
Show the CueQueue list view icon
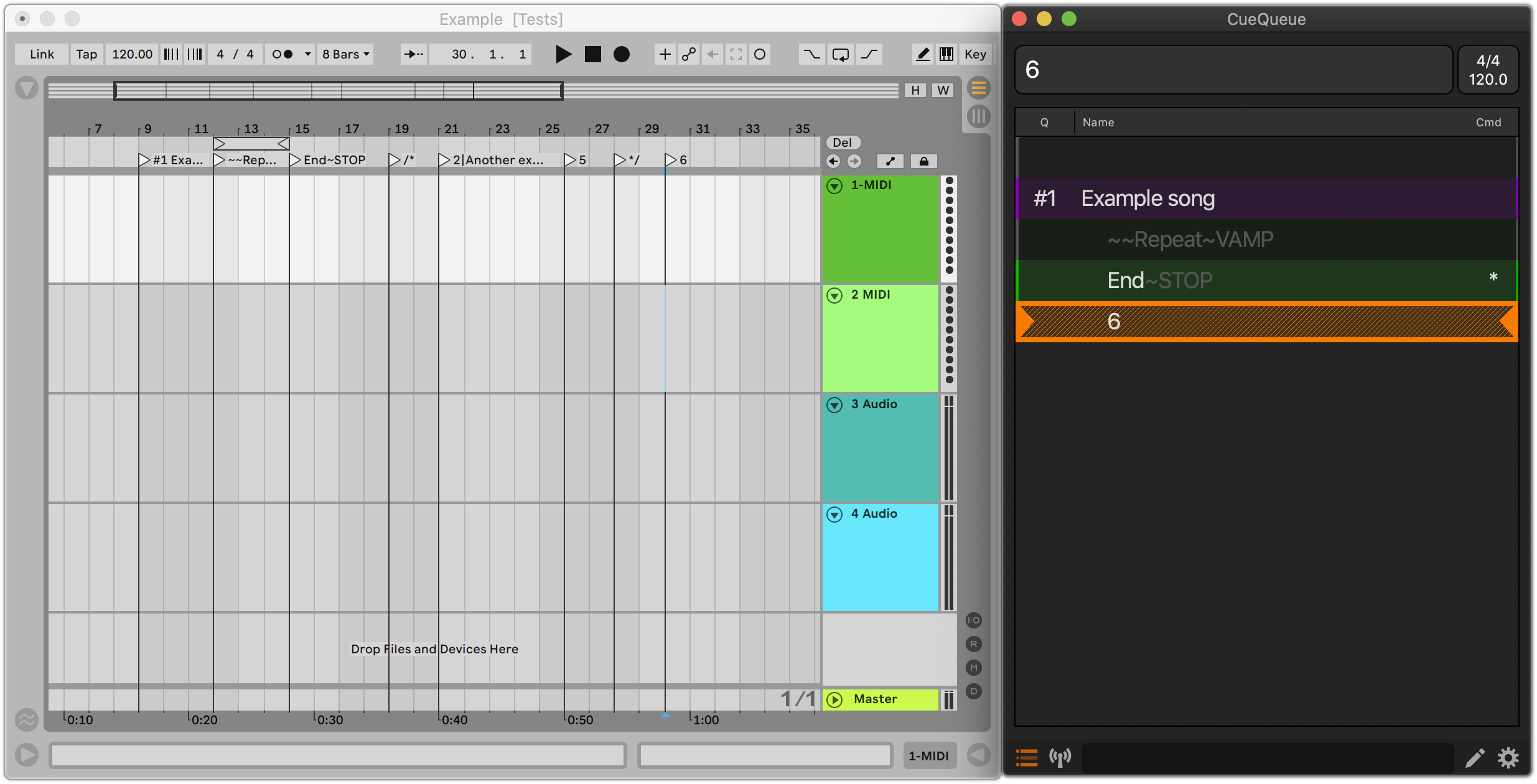(x=1027, y=758)
